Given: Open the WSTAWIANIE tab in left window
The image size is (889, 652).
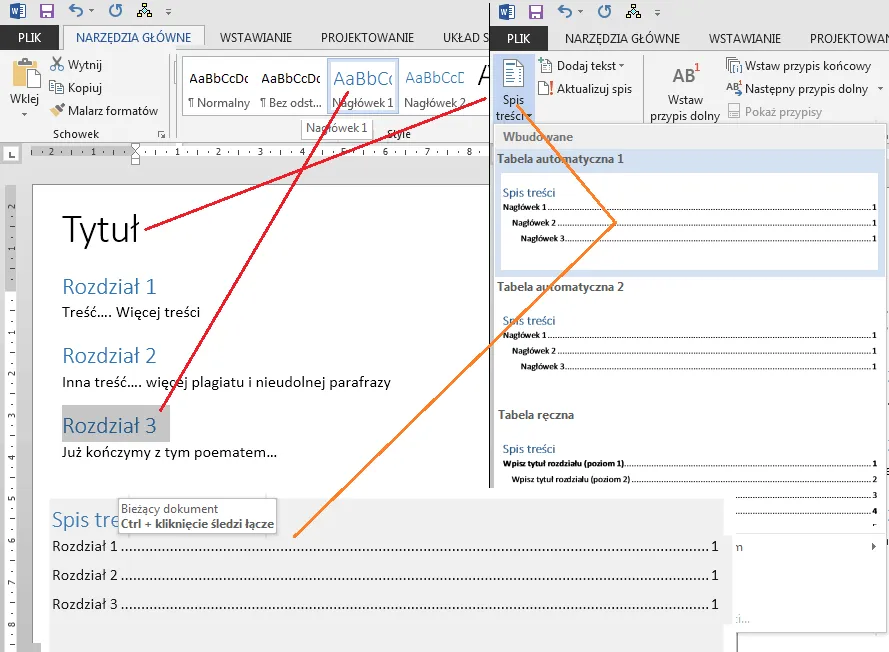Looking at the screenshot, I should [x=255, y=38].
